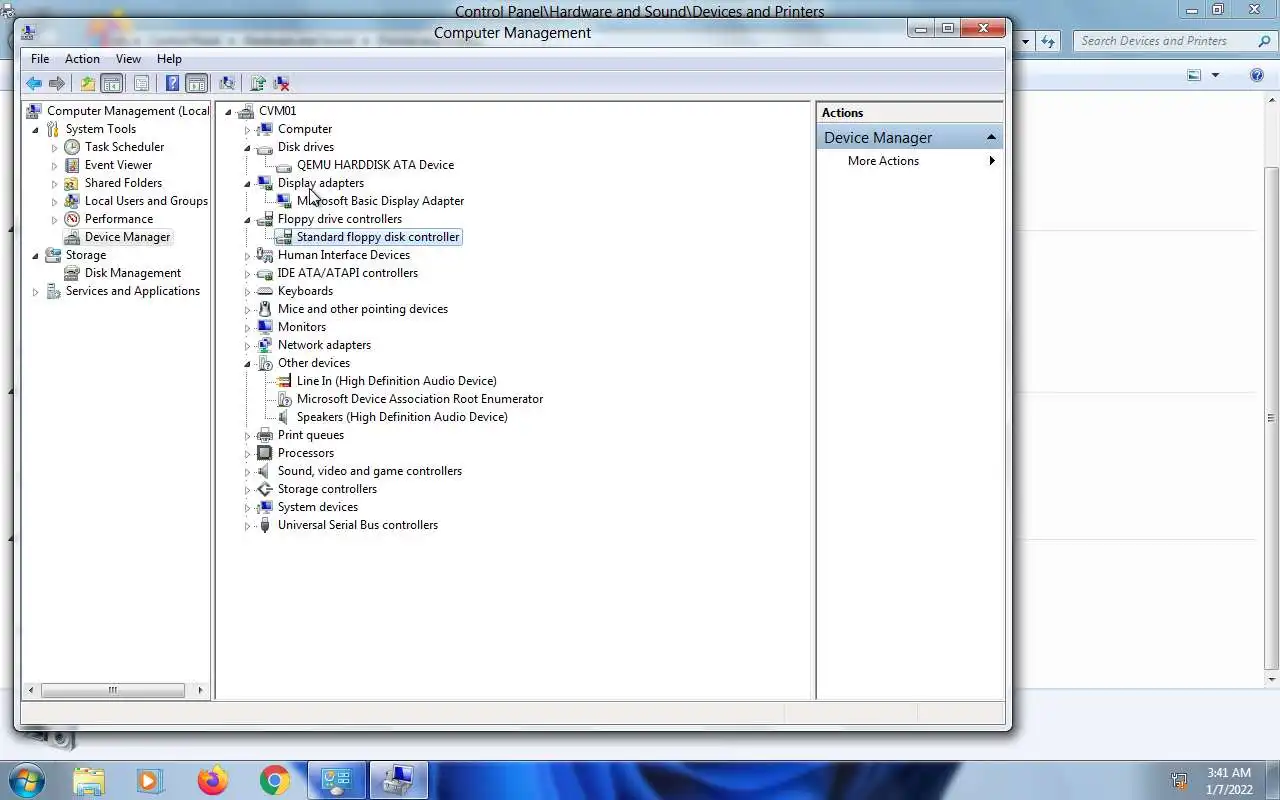Viewport: 1280px width, 800px height.
Task: Select Line In (High Definition Audio Device)
Action: (x=396, y=381)
